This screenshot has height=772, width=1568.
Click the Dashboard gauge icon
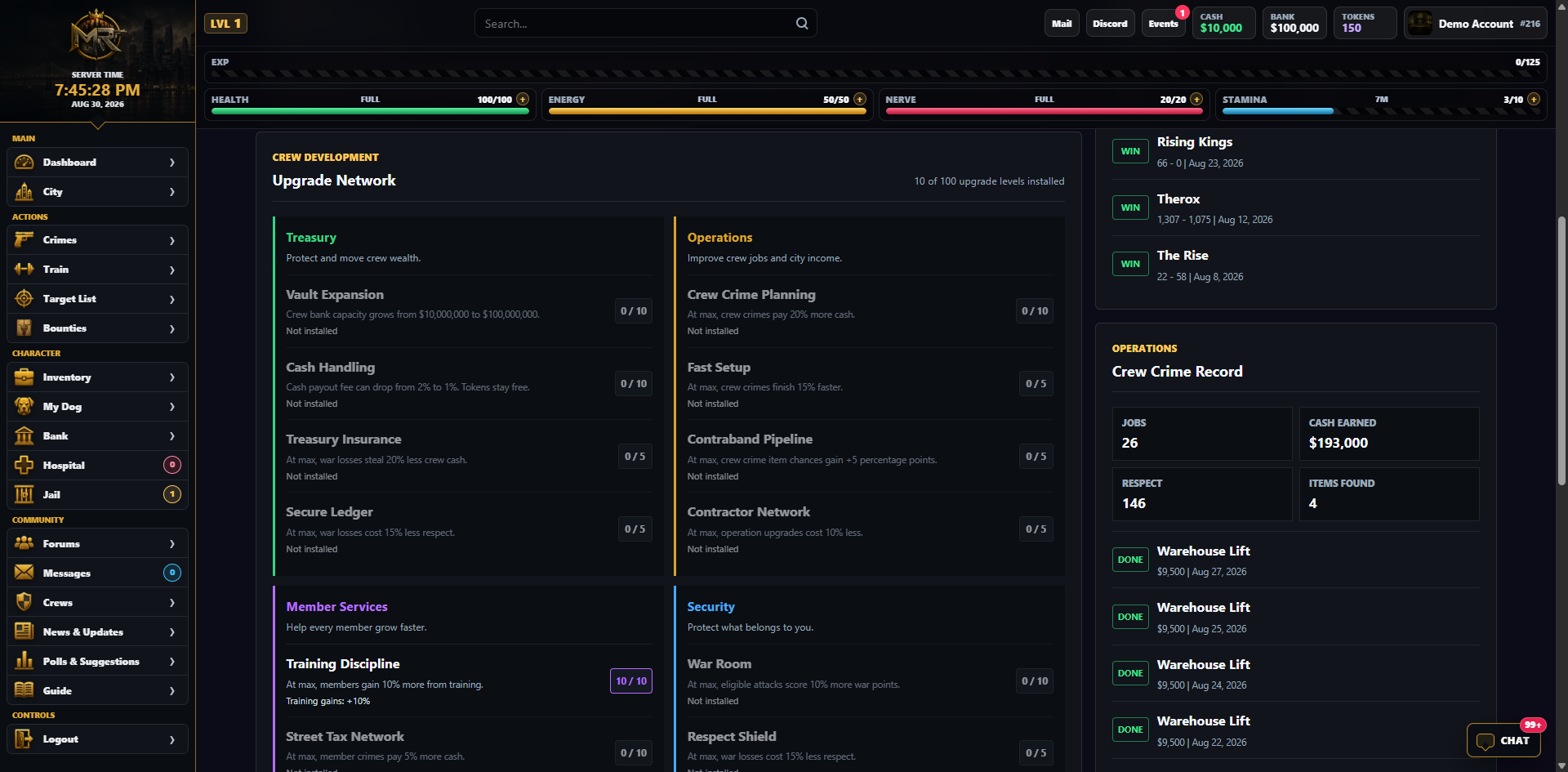pos(24,163)
